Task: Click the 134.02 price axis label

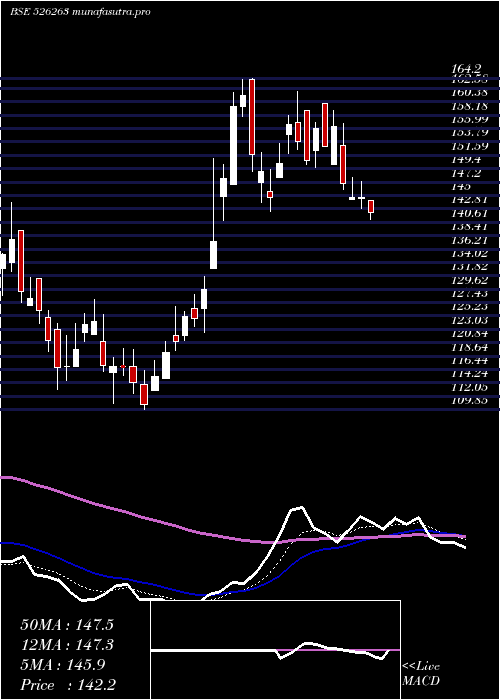Action: [x=469, y=254]
